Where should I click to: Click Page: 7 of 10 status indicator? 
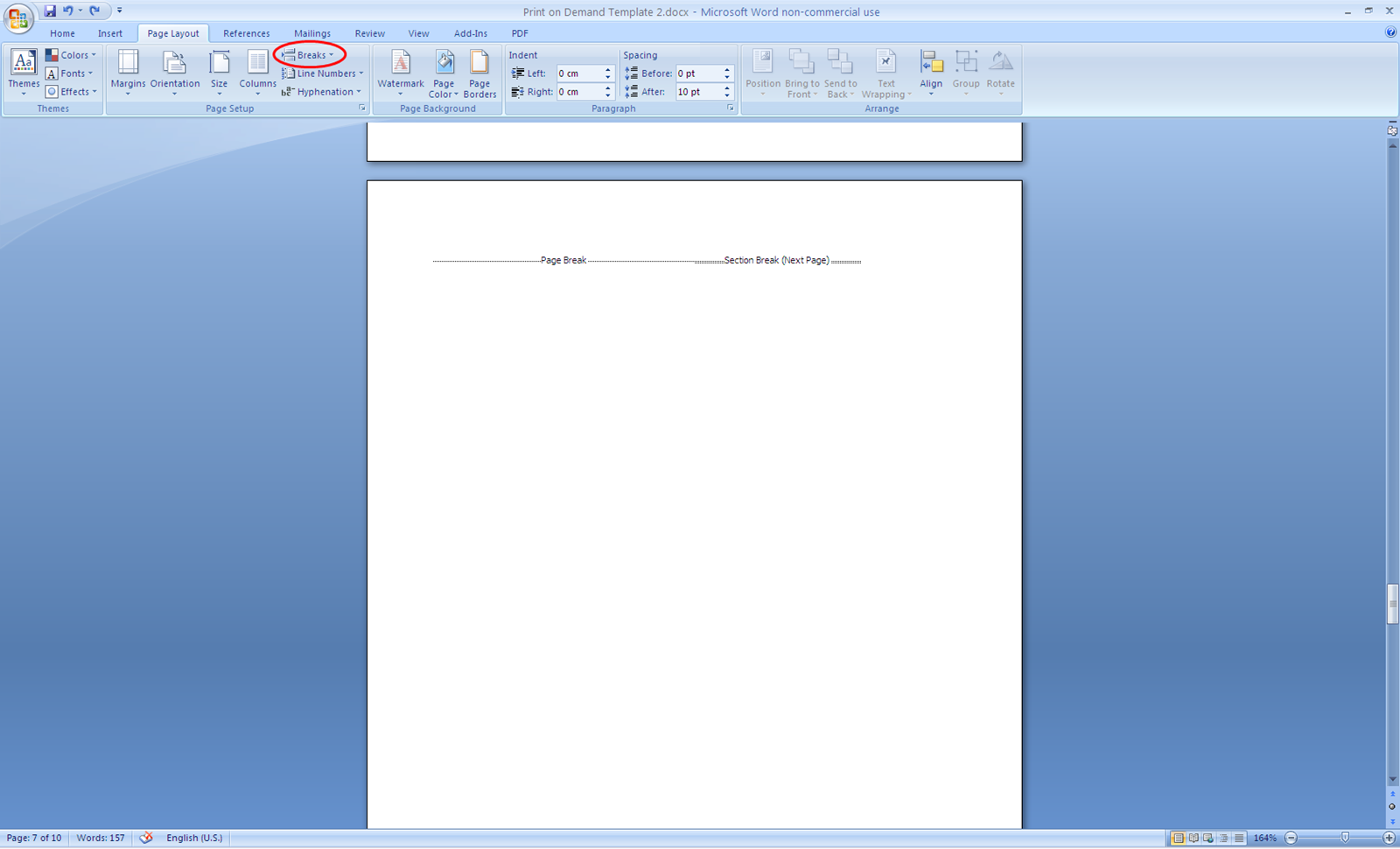tap(34, 838)
